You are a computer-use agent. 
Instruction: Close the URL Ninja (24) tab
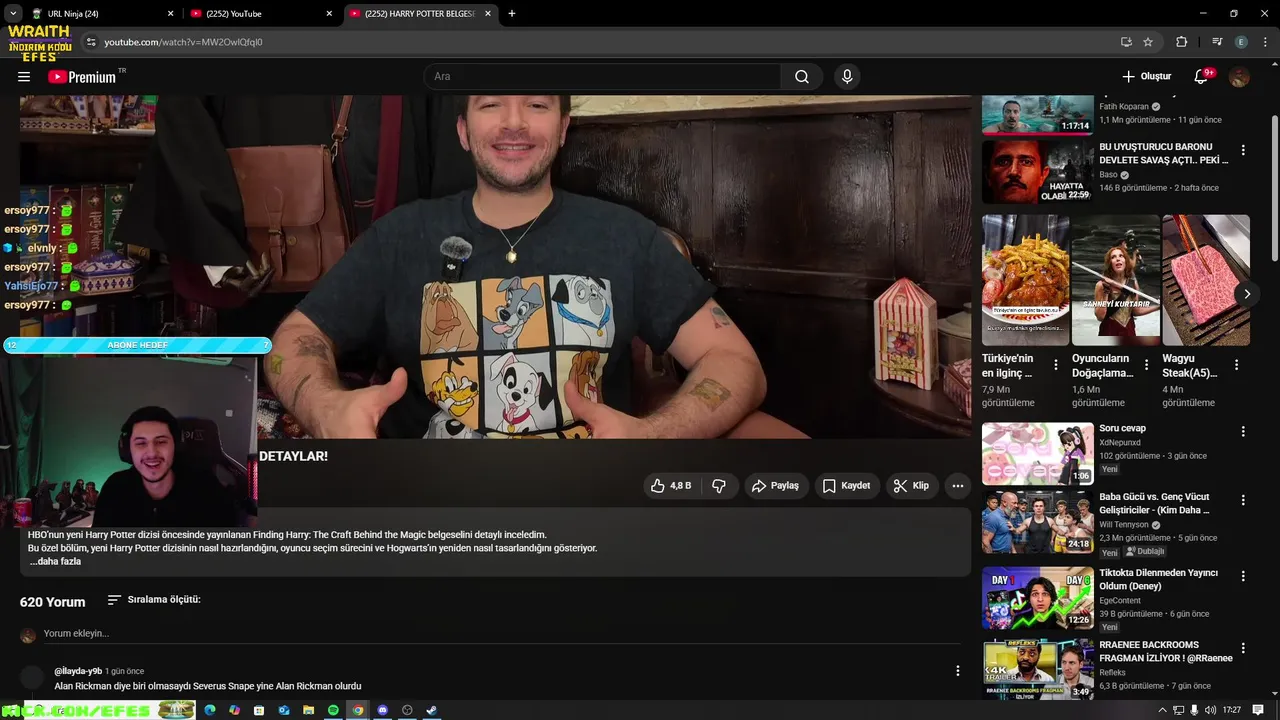170,14
